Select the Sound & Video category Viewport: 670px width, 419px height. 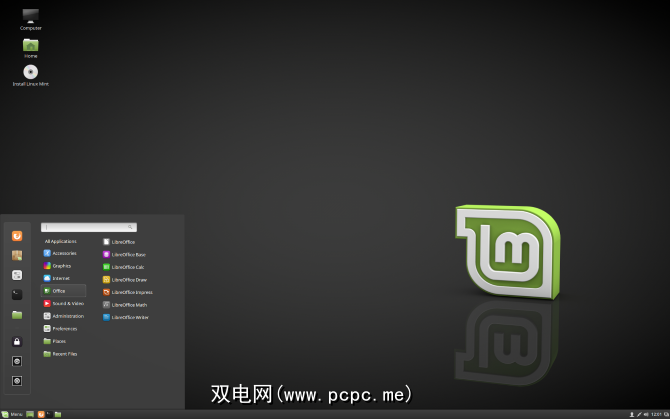coord(64,303)
